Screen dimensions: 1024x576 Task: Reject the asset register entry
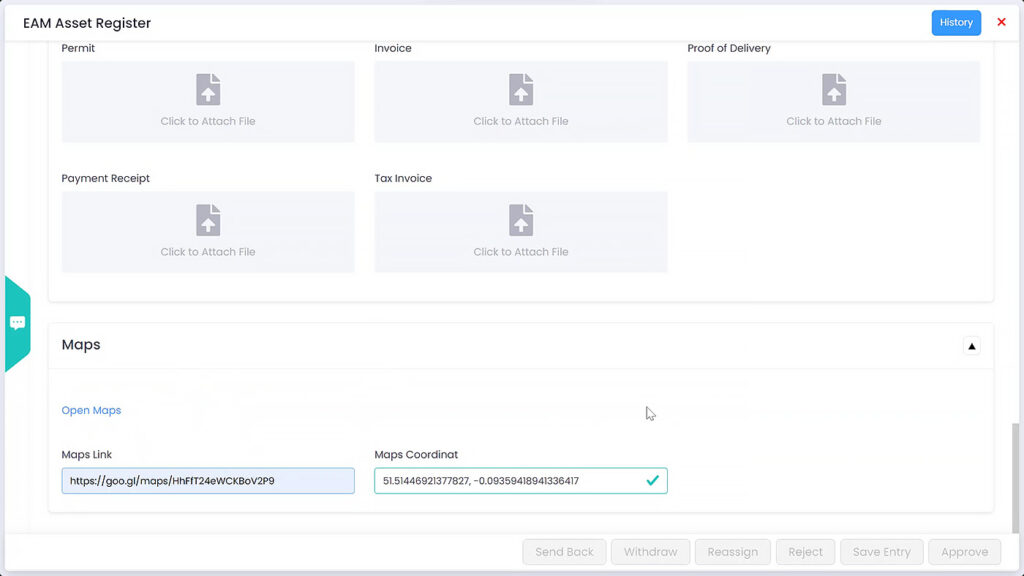805,551
